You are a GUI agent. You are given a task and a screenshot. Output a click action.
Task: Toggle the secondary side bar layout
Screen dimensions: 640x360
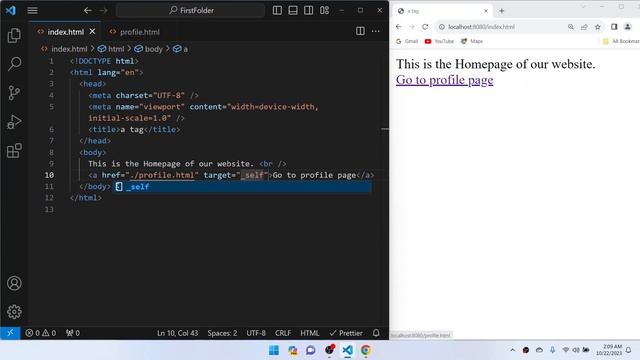coord(309,10)
